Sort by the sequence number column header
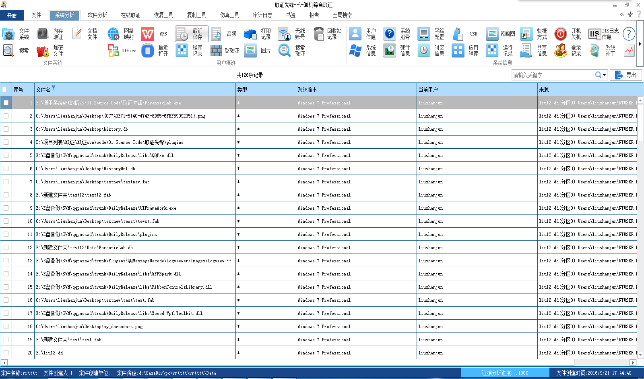Viewport: 644px width, 379px height. 23,89
